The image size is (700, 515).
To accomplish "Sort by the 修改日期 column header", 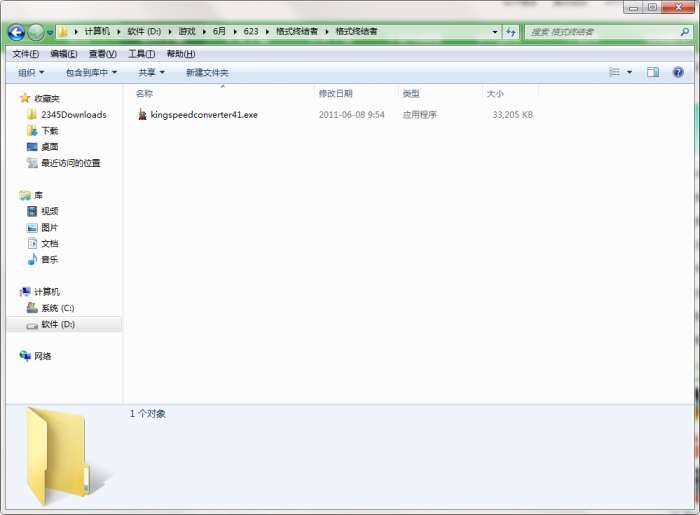I will click(336, 94).
